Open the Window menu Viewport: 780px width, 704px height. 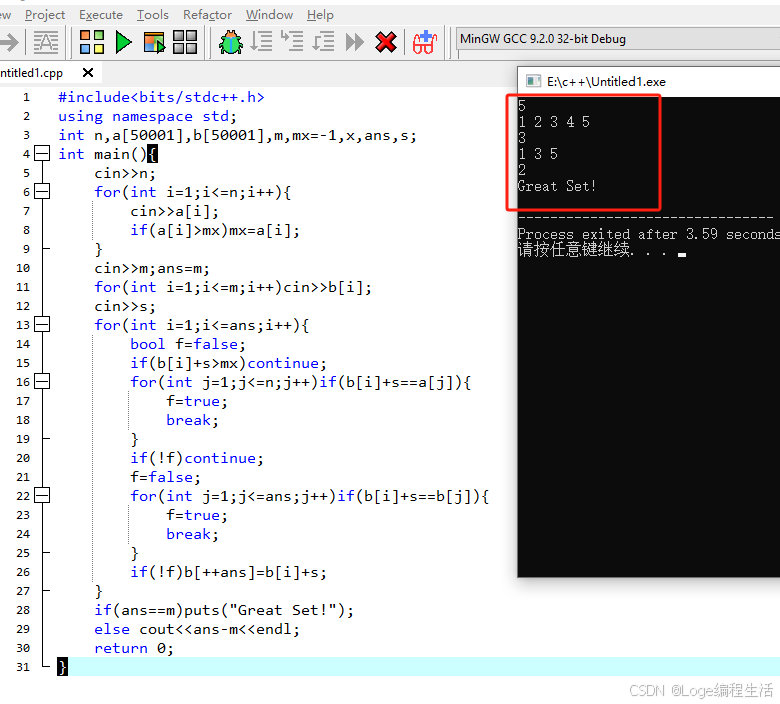(x=269, y=15)
